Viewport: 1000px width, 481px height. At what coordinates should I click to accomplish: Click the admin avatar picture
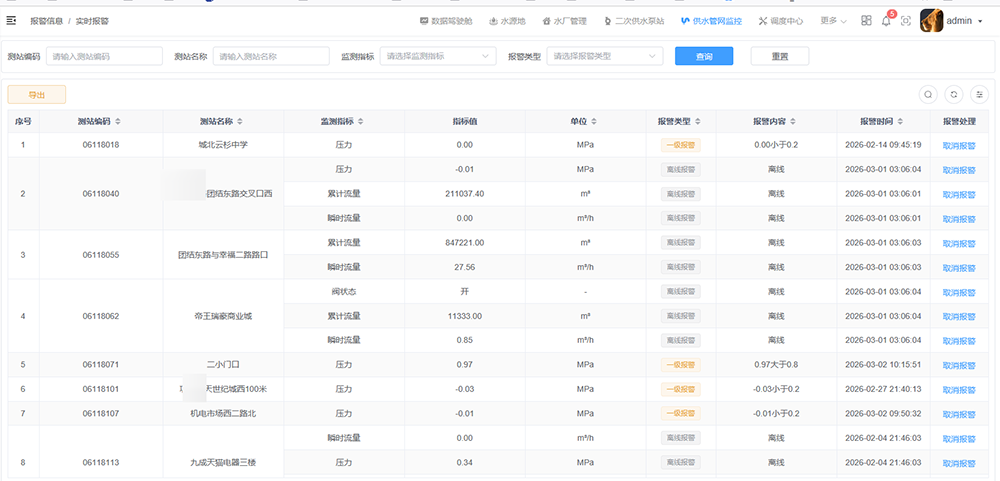[931, 21]
